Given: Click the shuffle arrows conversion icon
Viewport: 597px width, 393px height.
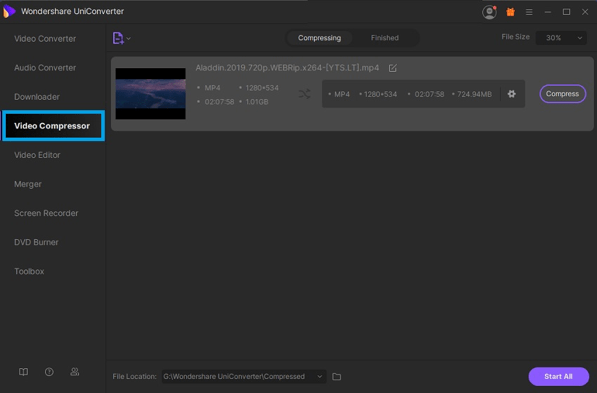Looking at the screenshot, I should click(304, 94).
